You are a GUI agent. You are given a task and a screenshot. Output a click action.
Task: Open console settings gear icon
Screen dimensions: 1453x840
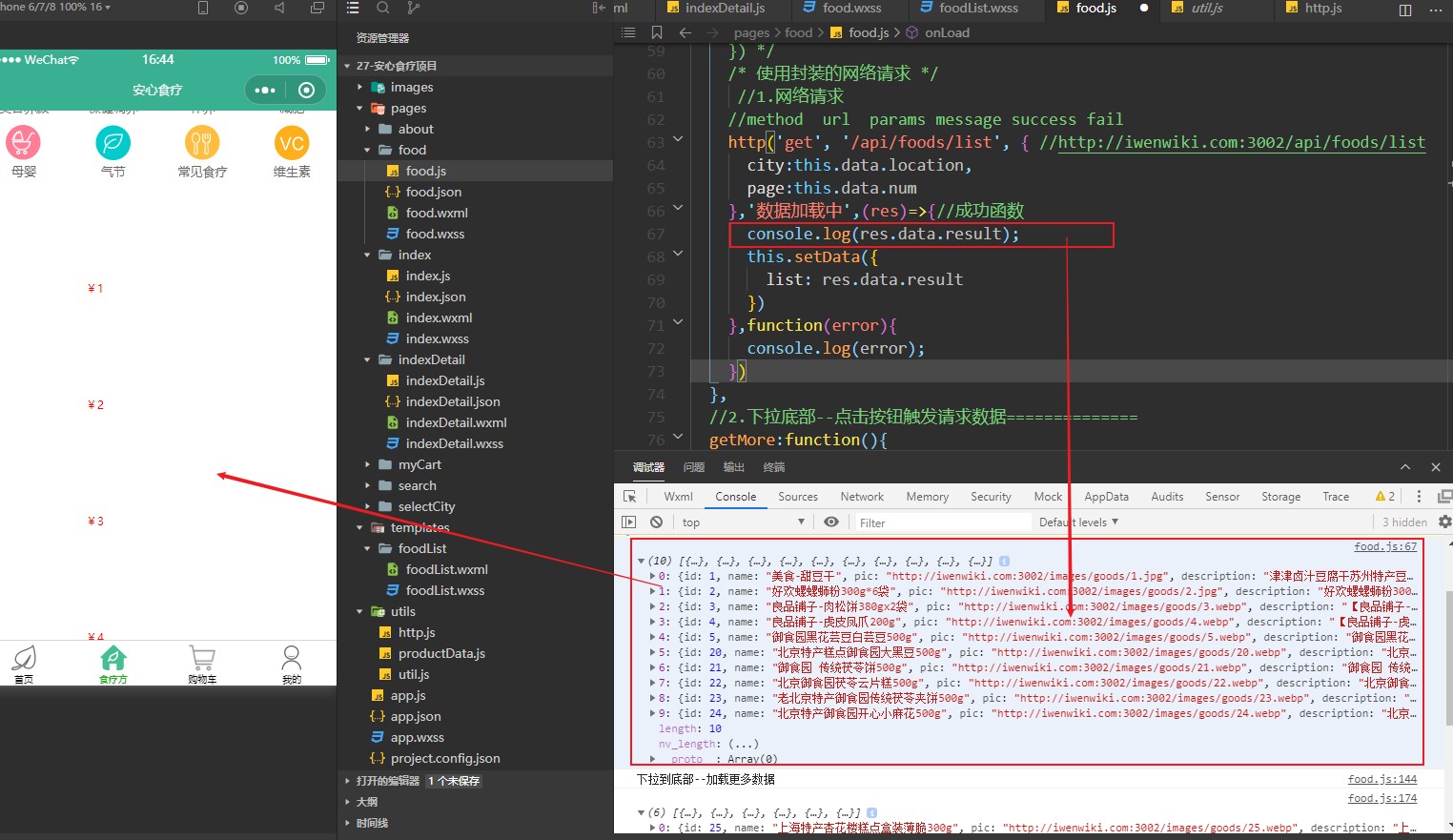[1444, 522]
